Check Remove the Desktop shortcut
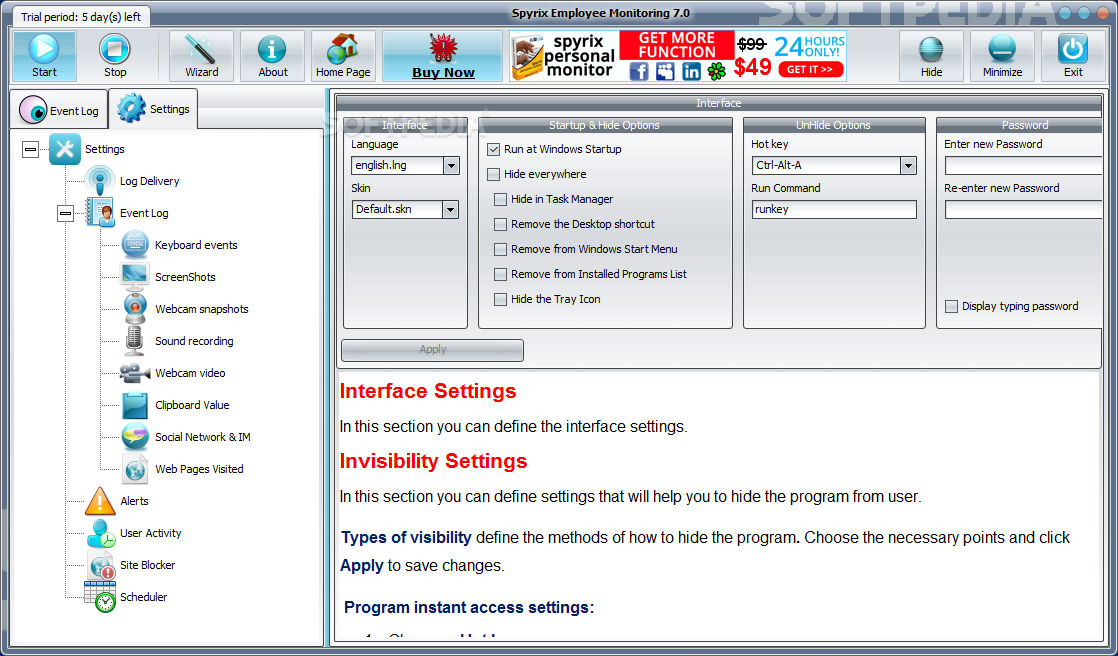 [501, 224]
